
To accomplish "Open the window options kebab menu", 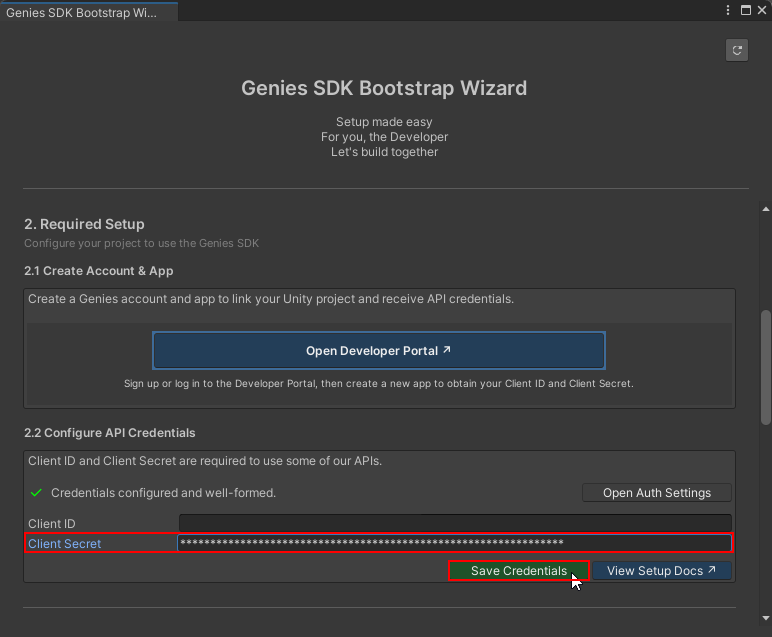I will coord(728,10).
